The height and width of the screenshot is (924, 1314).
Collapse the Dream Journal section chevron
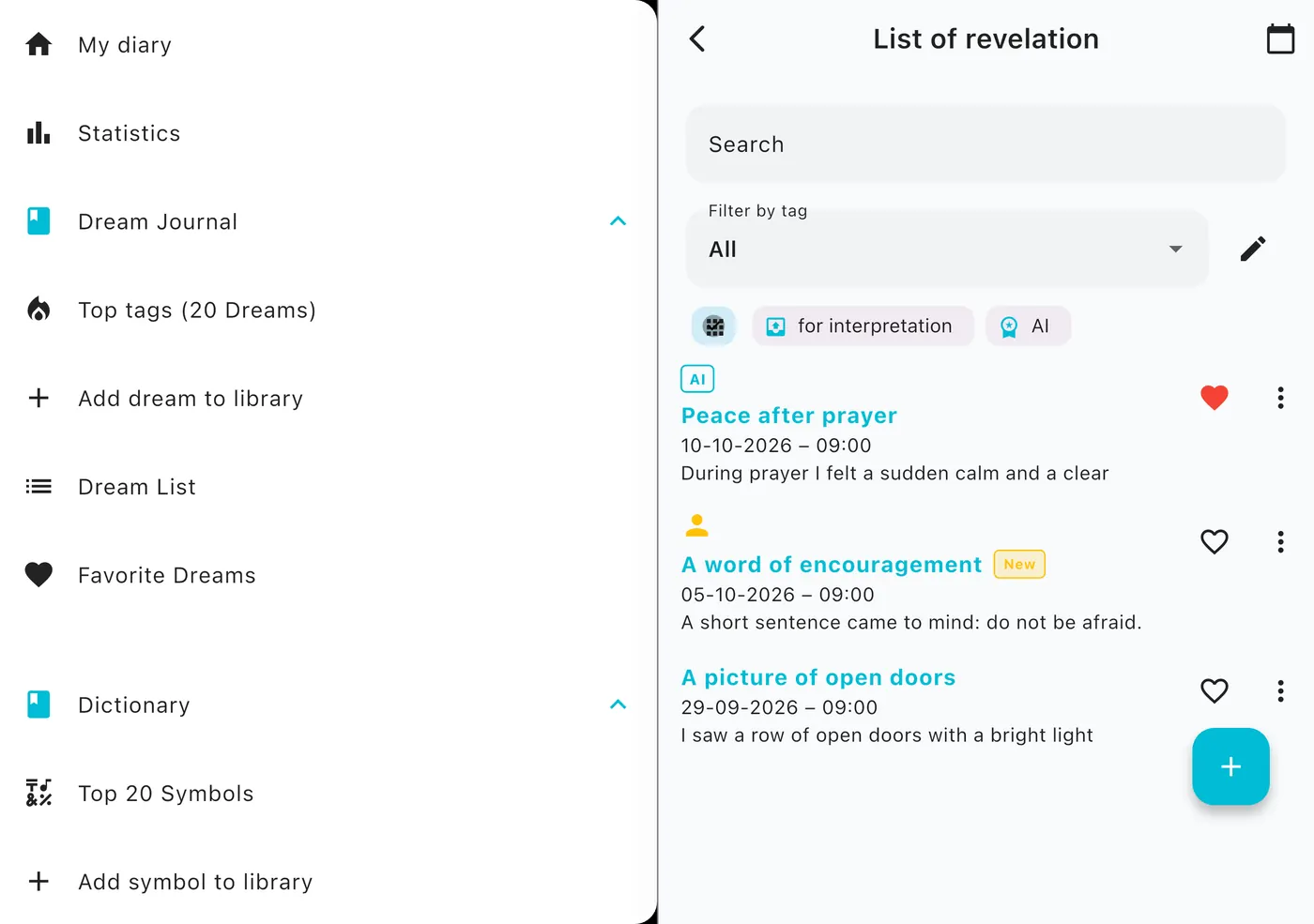[x=618, y=221]
